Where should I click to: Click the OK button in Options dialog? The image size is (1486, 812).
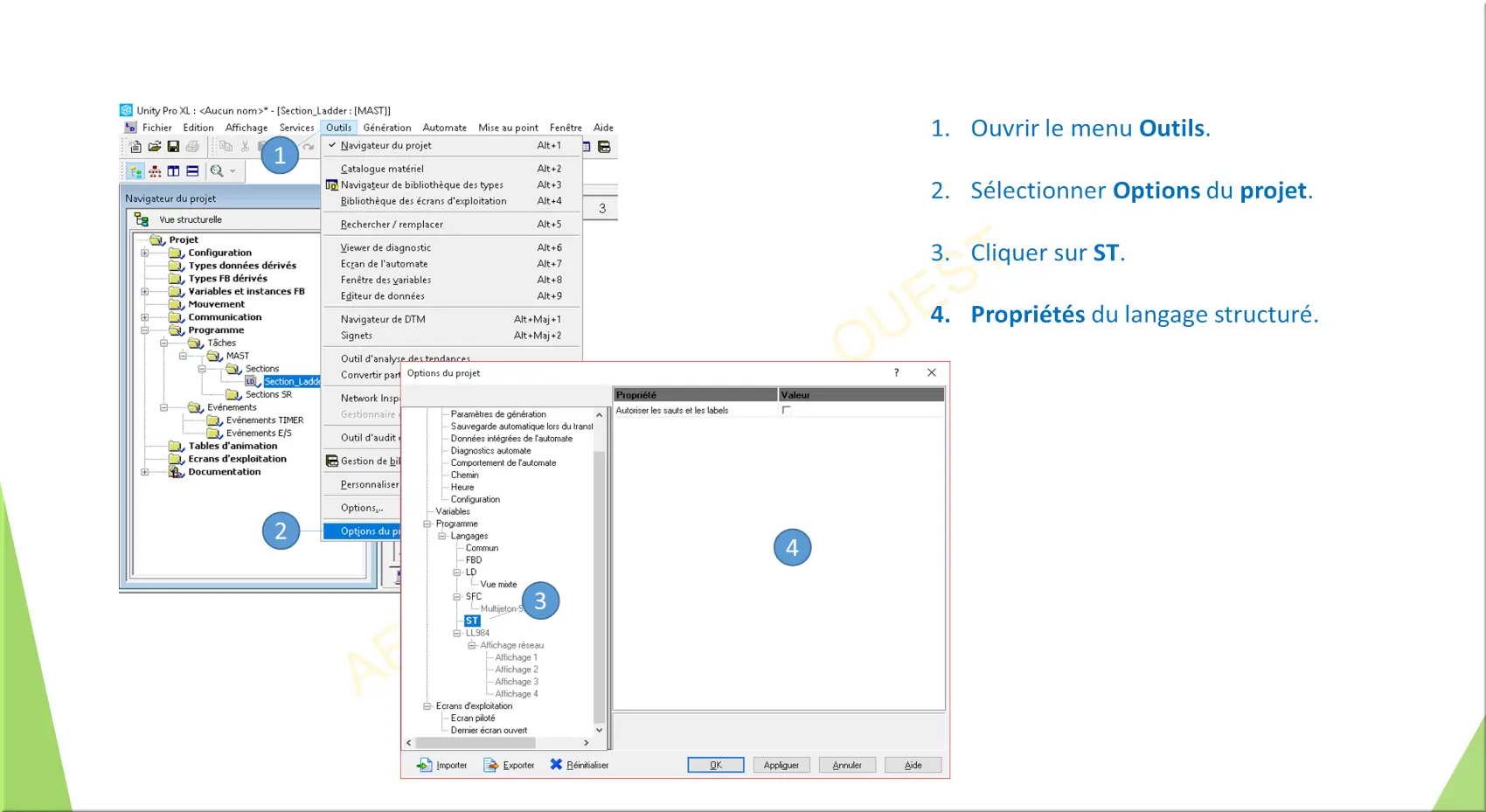point(716,765)
